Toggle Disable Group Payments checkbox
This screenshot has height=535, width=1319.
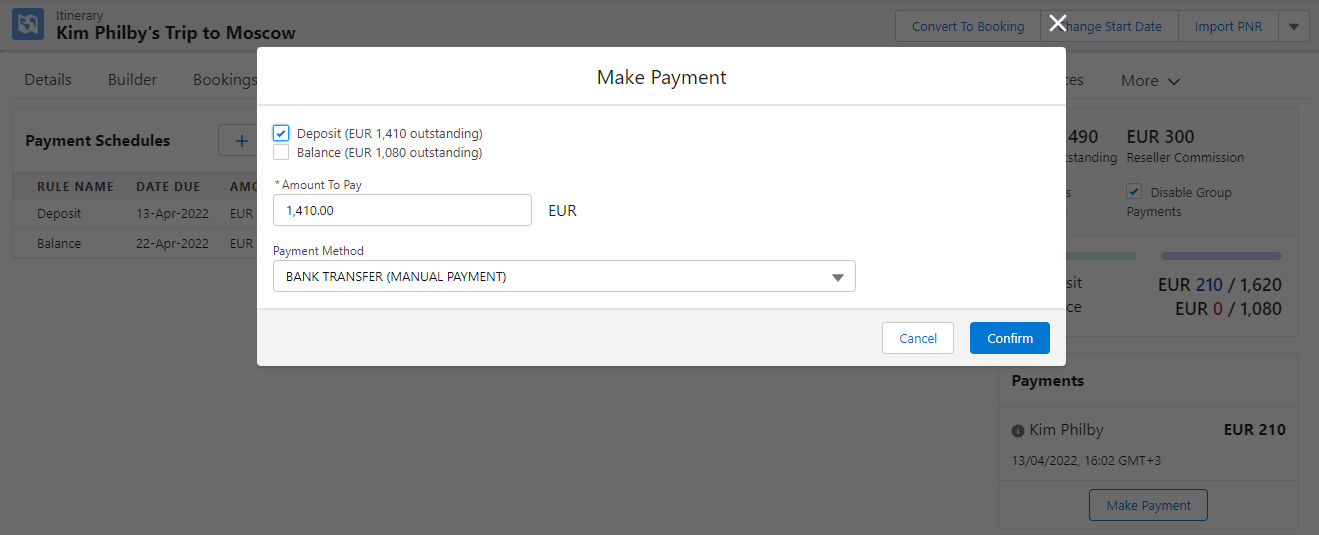point(1134,192)
